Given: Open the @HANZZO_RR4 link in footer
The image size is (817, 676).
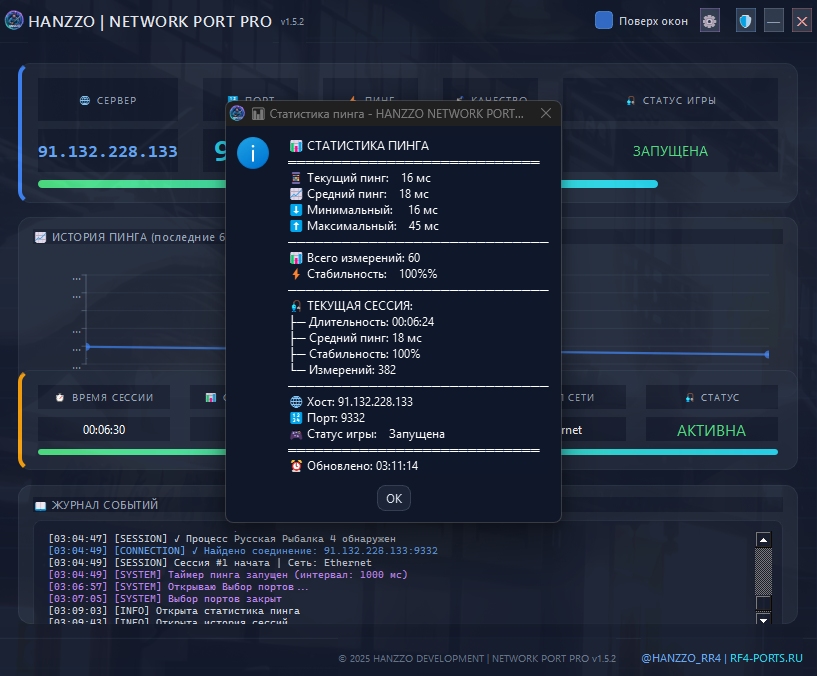Looking at the screenshot, I should [x=680, y=659].
